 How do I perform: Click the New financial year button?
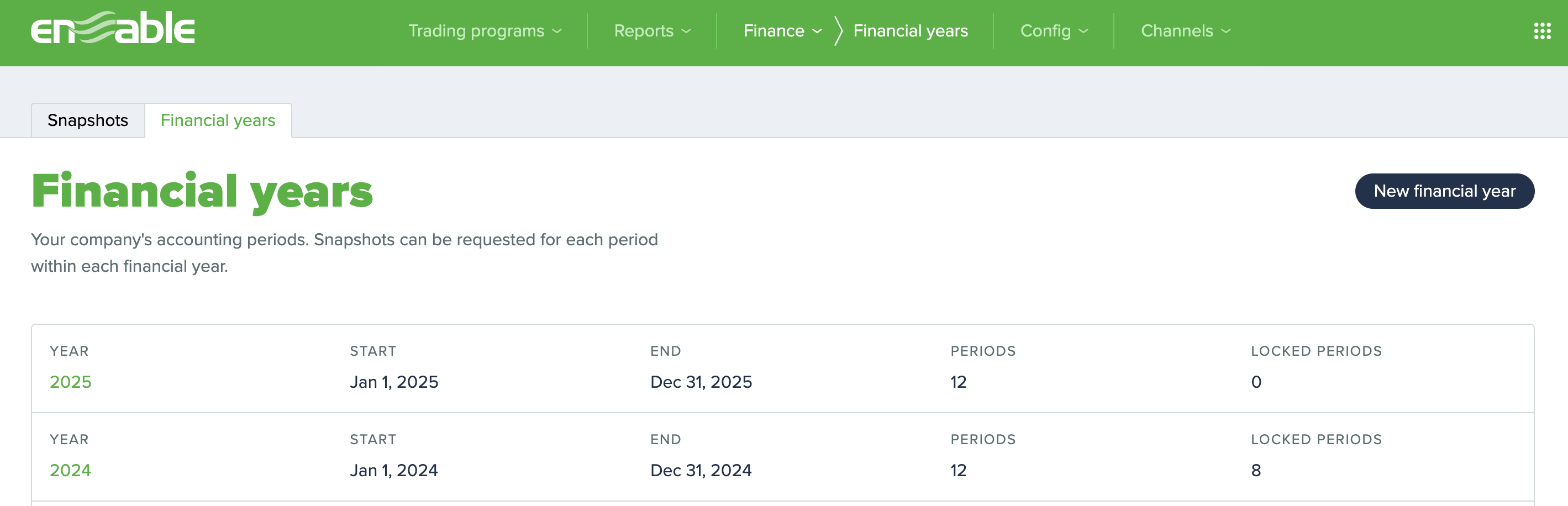pos(1445,191)
